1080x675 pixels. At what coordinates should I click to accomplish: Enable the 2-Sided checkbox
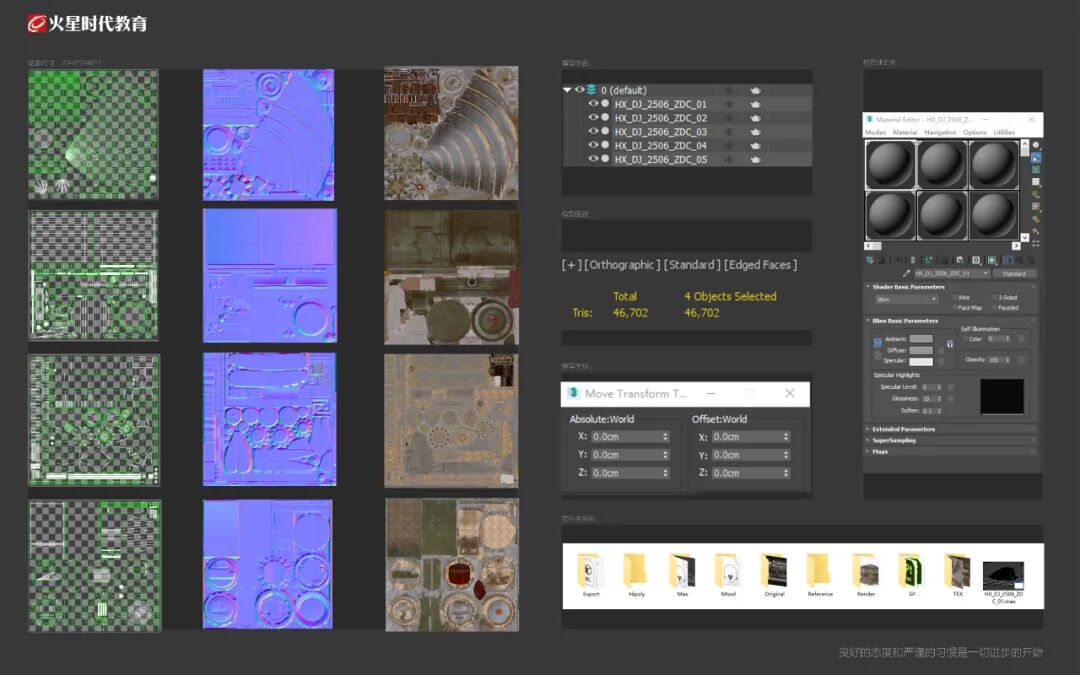pyautogui.click(x=995, y=298)
